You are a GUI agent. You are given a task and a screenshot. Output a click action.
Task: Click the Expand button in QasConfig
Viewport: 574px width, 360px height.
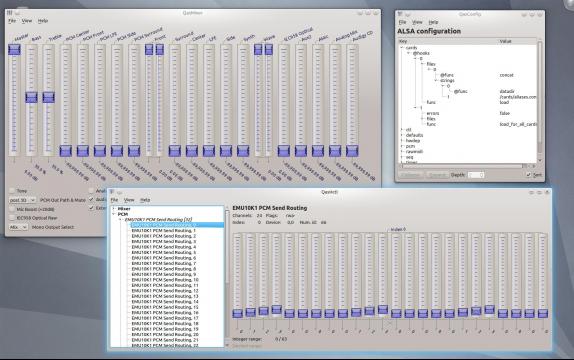pyautogui.click(x=437, y=175)
